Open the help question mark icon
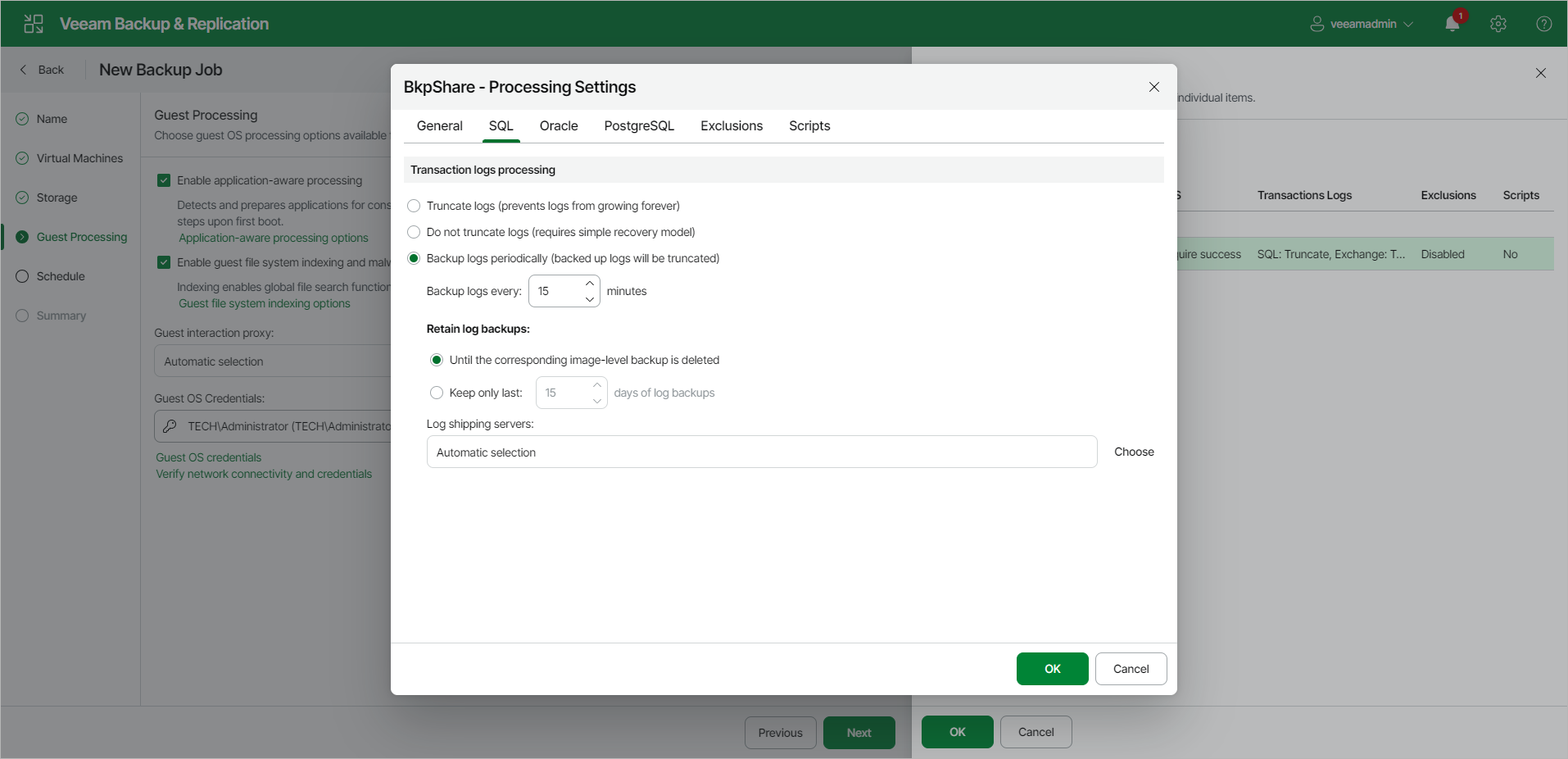Screen dimensions: 1568x759 point(1544,24)
